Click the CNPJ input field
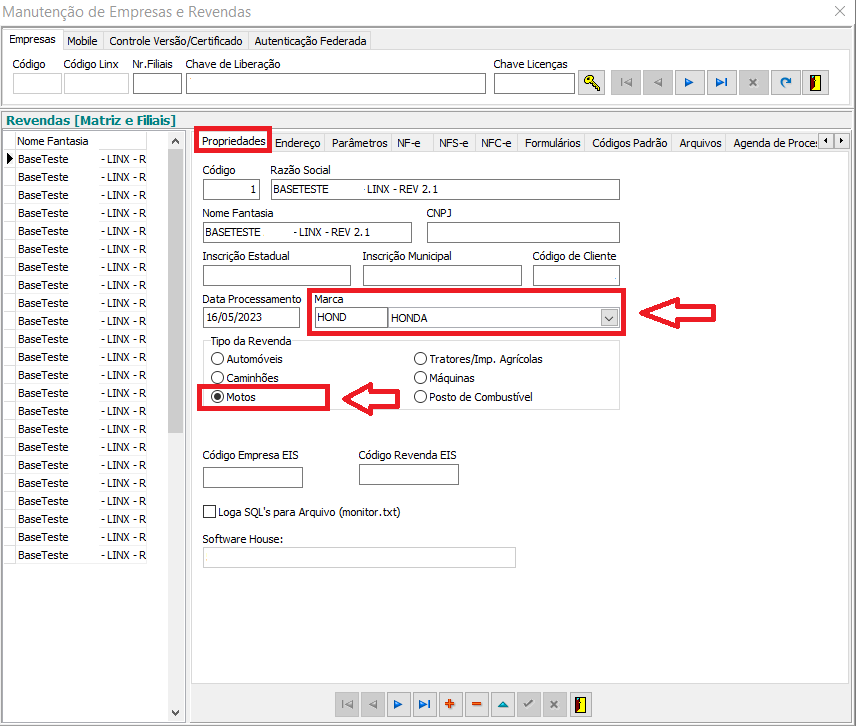Screen dimensions: 856x726 tap(523, 232)
